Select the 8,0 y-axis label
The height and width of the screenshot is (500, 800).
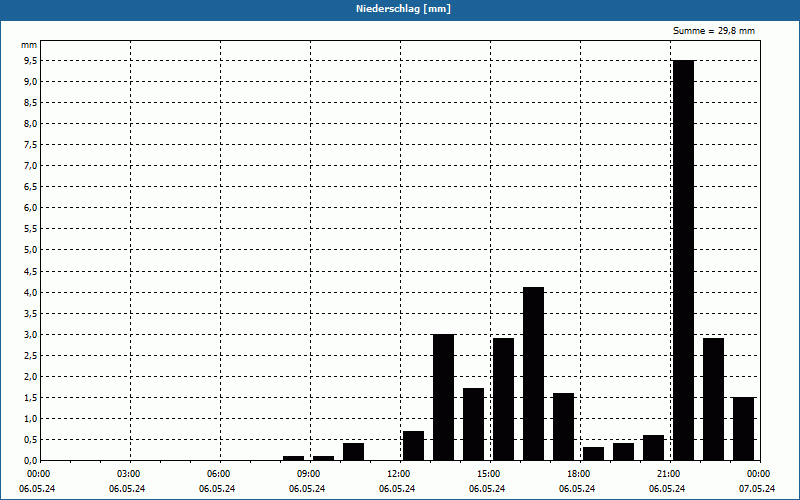(x=31, y=123)
